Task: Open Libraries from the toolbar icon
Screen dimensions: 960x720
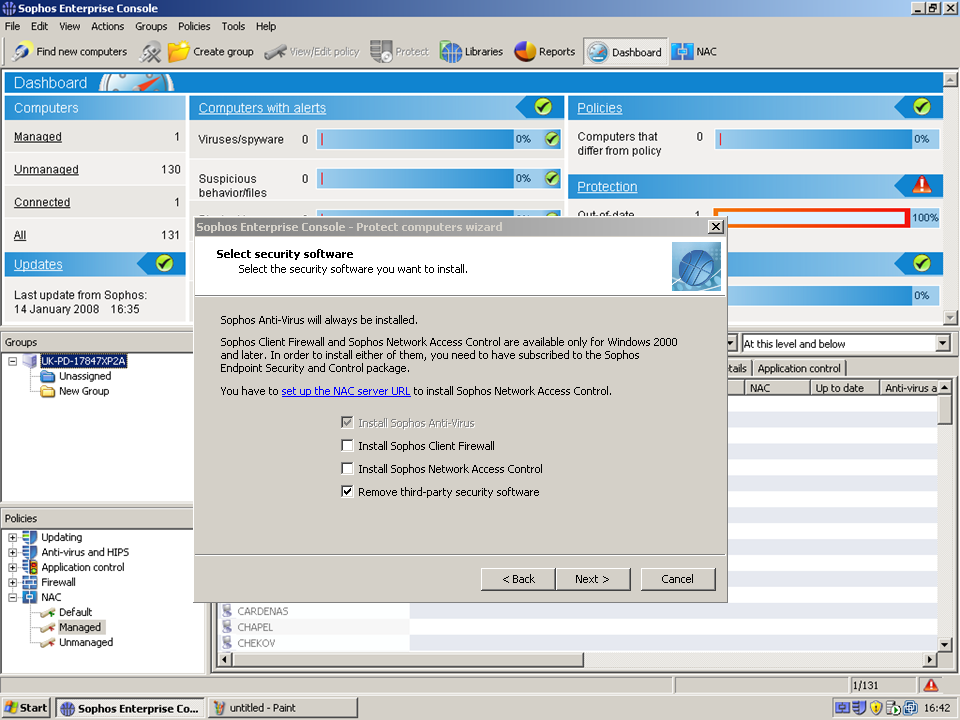Action: click(x=451, y=52)
